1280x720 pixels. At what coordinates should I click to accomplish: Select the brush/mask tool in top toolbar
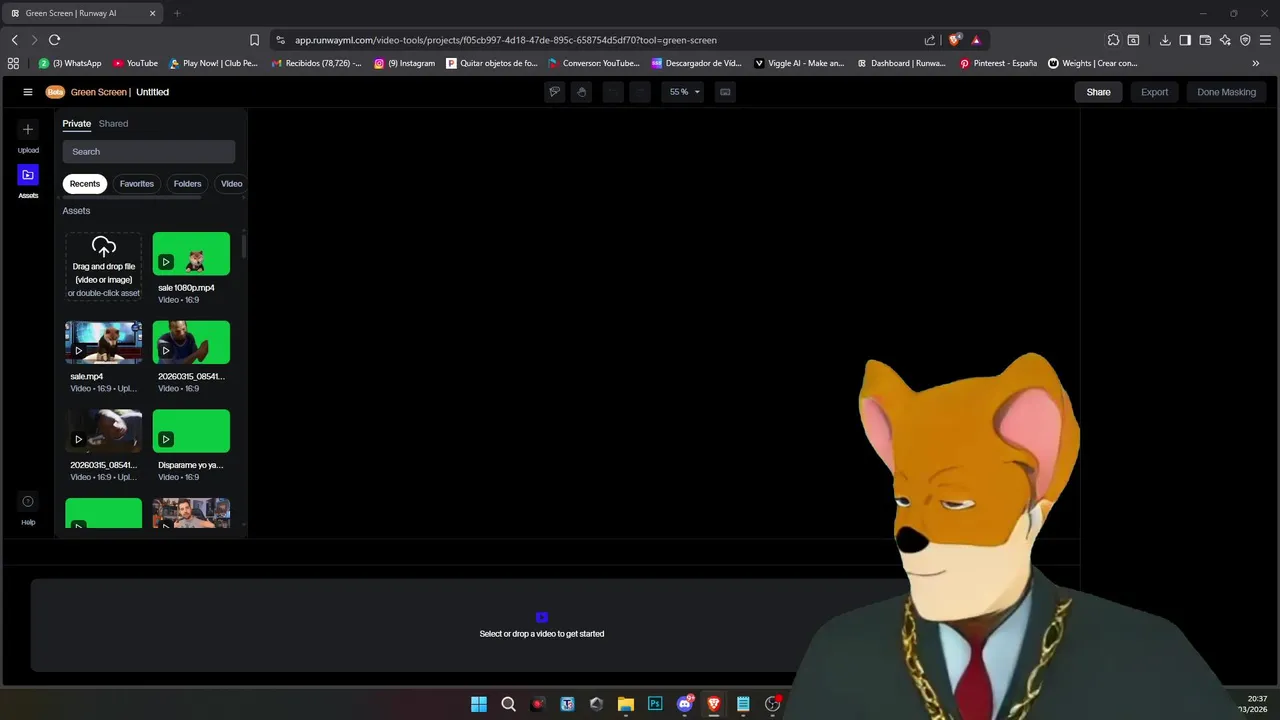554,92
